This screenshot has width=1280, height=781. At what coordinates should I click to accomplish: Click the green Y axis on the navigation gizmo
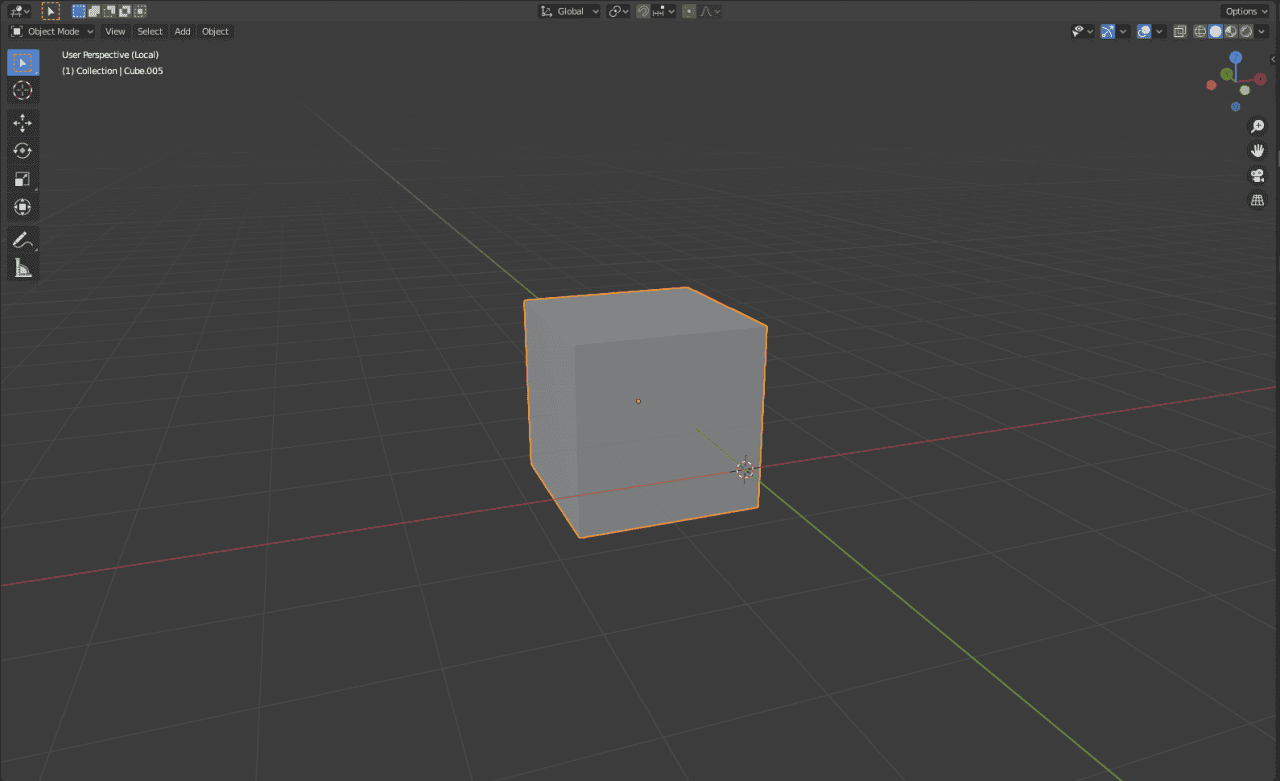click(1226, 73)
